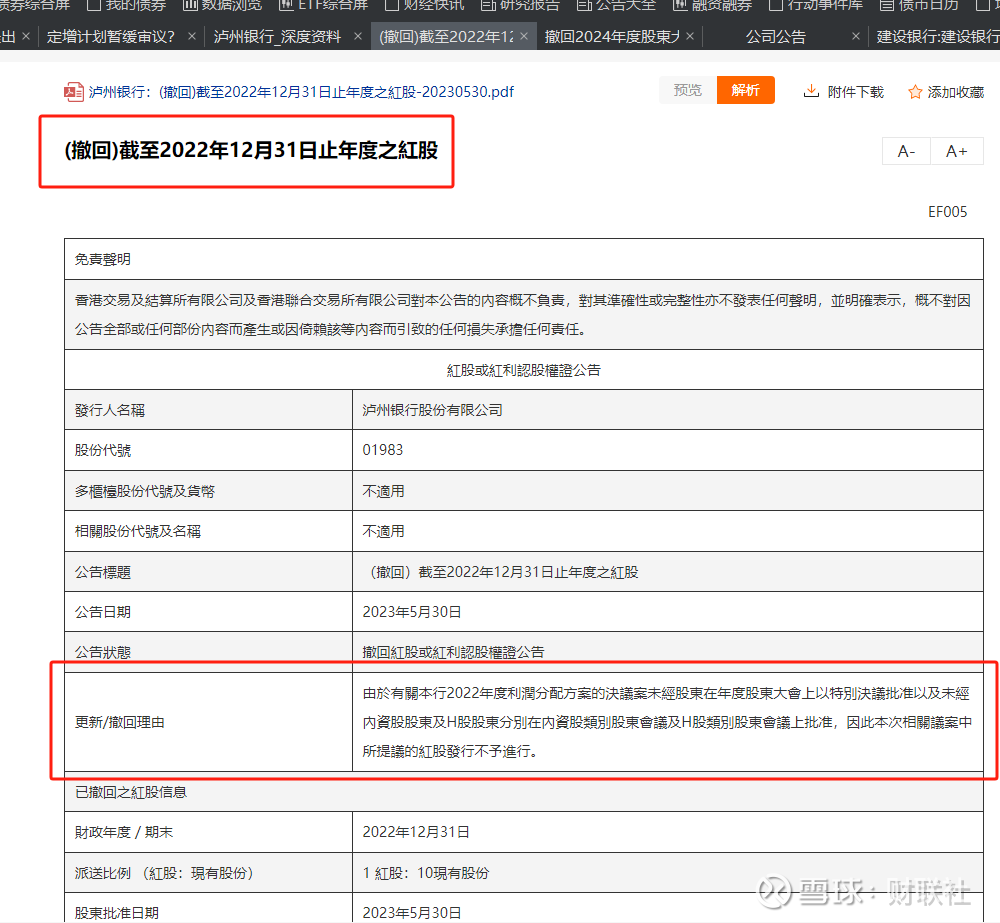Screen dimensions: 1000x923
Task: Click the 公告狀態 label cell
Action: click(209, 652)
